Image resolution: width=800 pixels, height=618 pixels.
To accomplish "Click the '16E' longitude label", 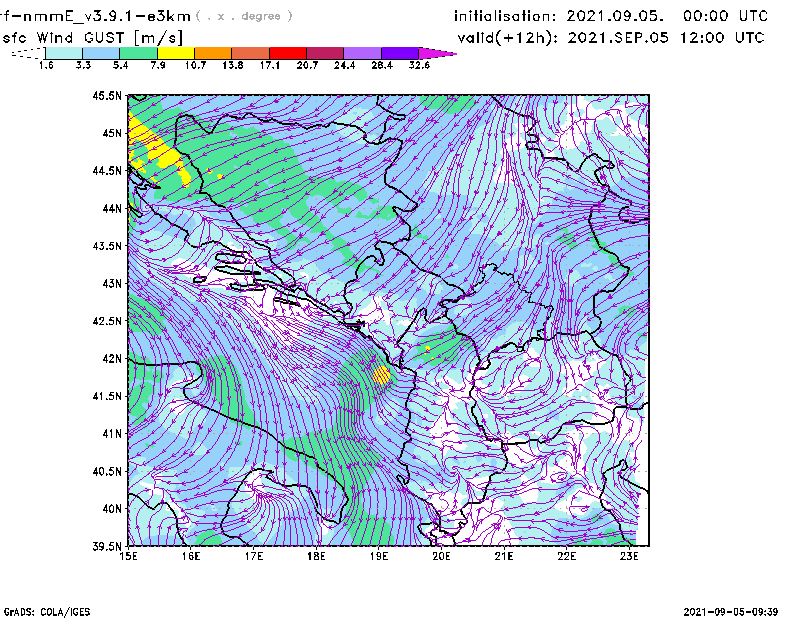I will 191,556.
